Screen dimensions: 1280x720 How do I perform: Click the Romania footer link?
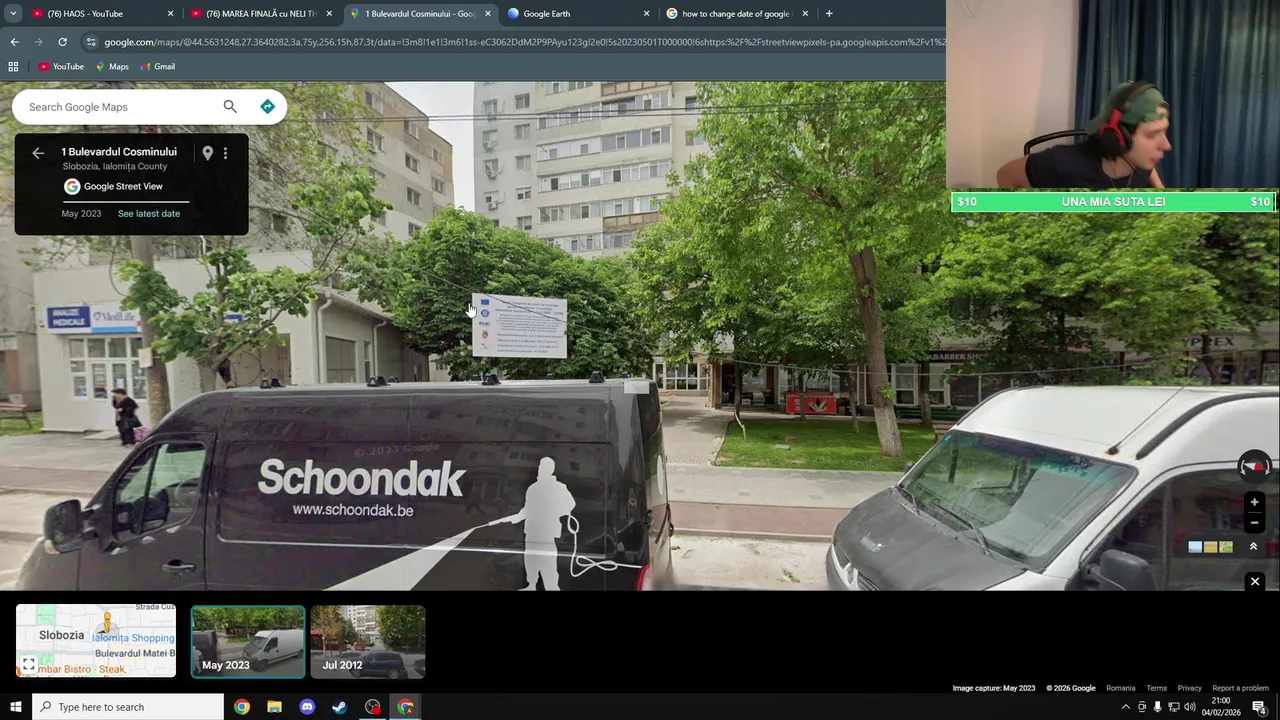(x=1120, y=688)
